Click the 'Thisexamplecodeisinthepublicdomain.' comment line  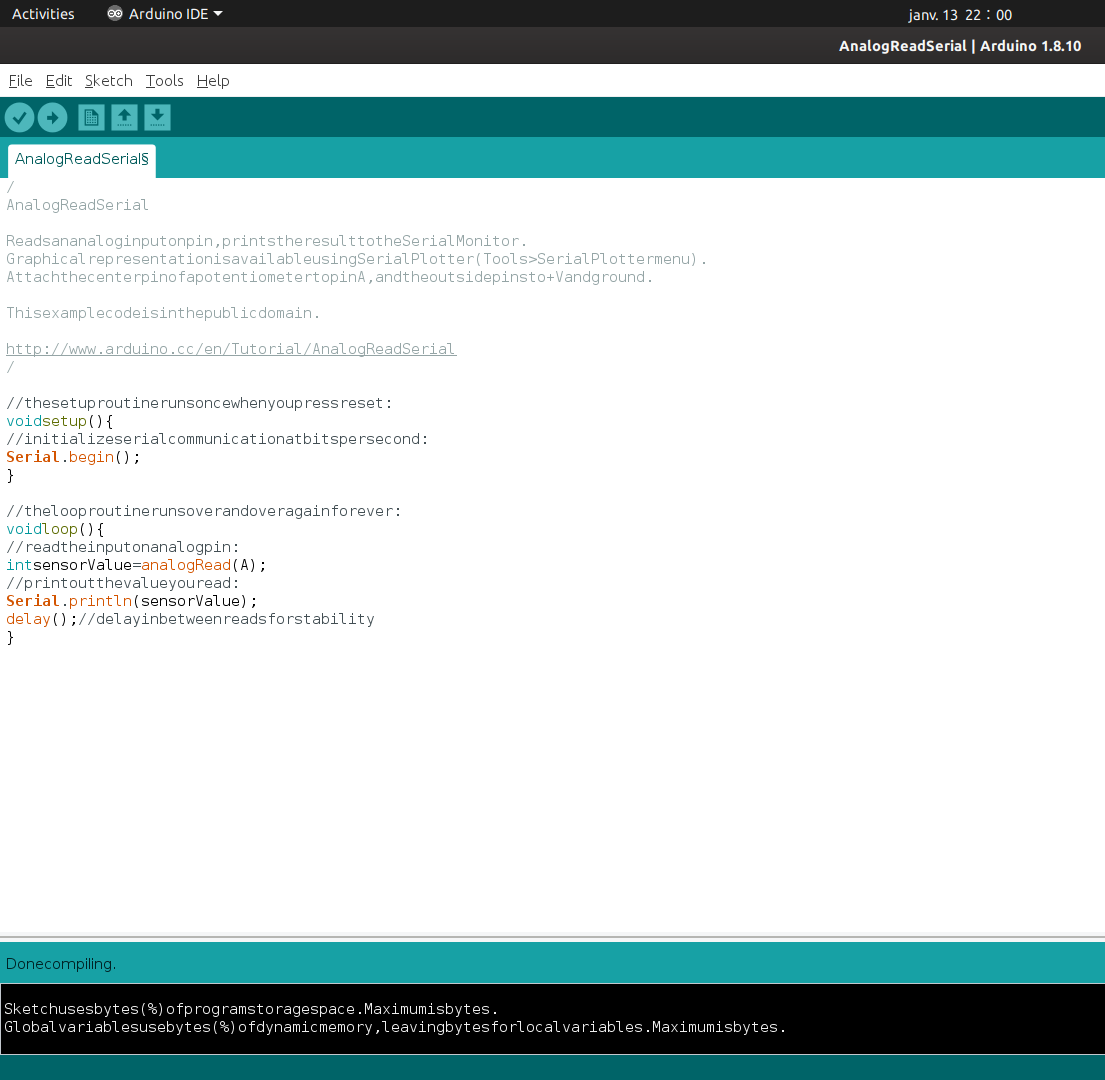[163, 313]
